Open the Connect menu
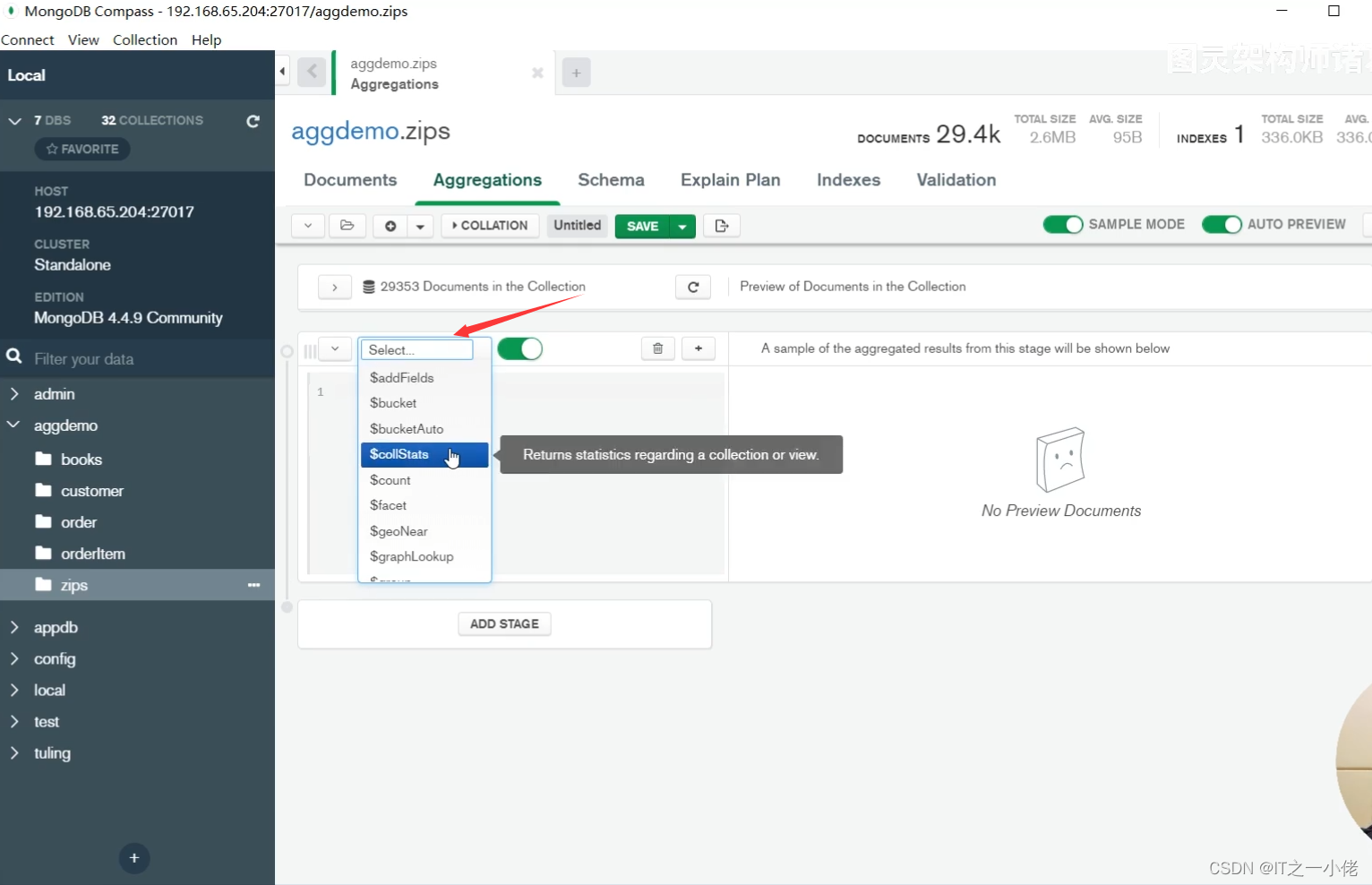1372x885 pixels. 28,39
